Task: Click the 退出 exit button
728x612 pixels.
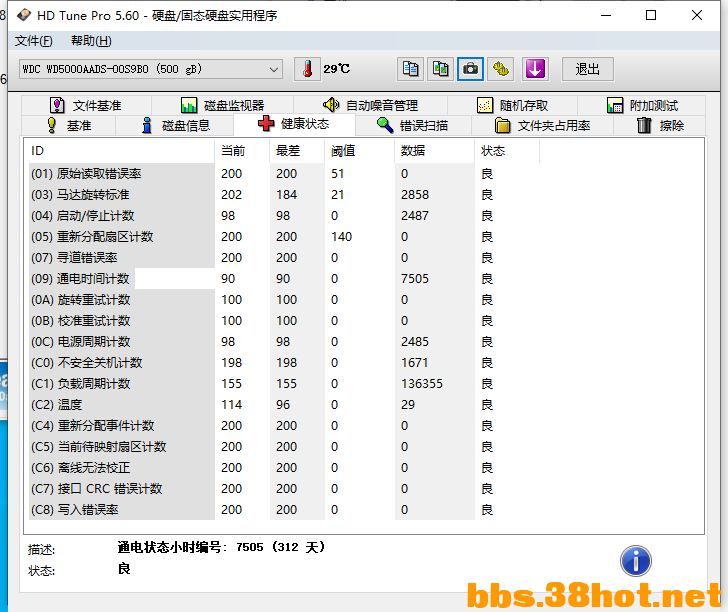Action: [x=587, y=69]
